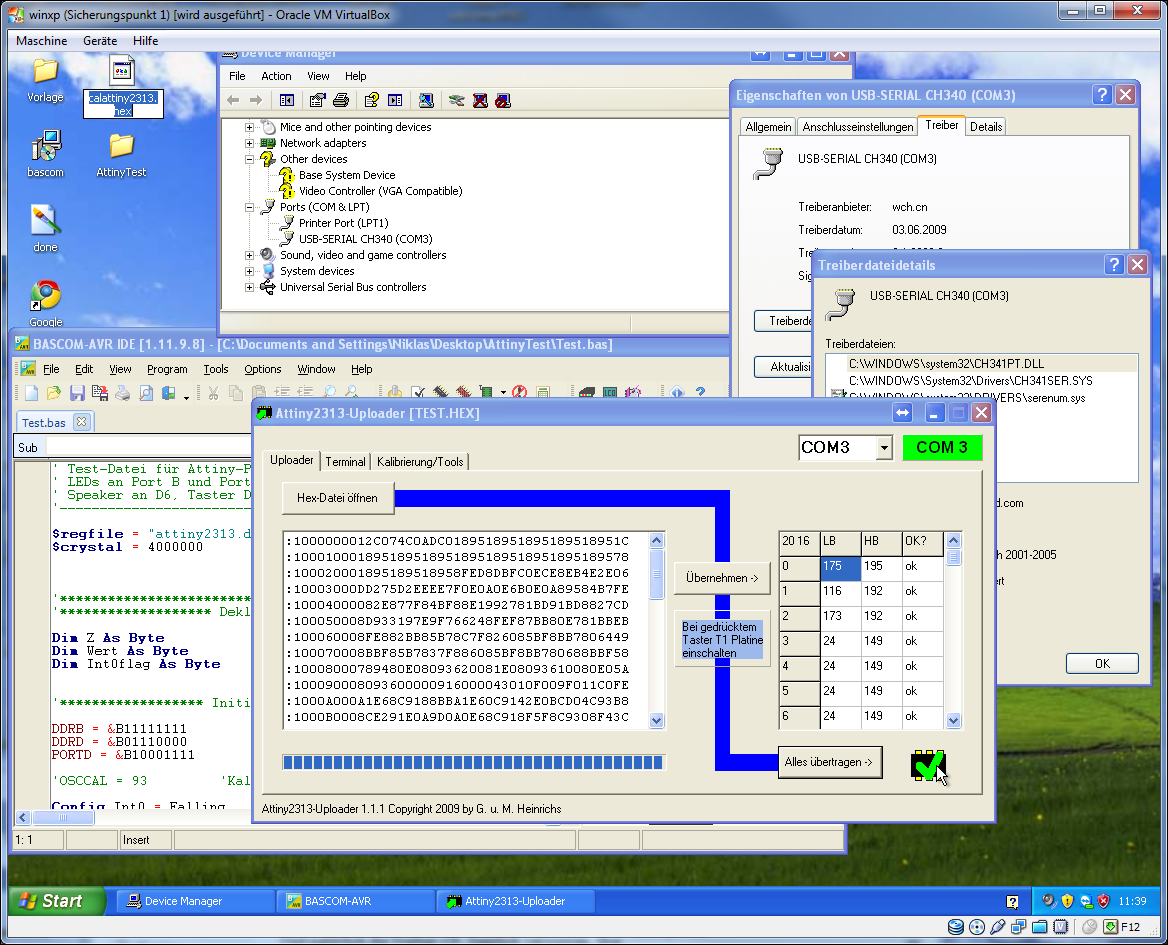1168x945 pixels.
Task: Open dropdown arrow next to programmer icon
Action: coord(504,392)
